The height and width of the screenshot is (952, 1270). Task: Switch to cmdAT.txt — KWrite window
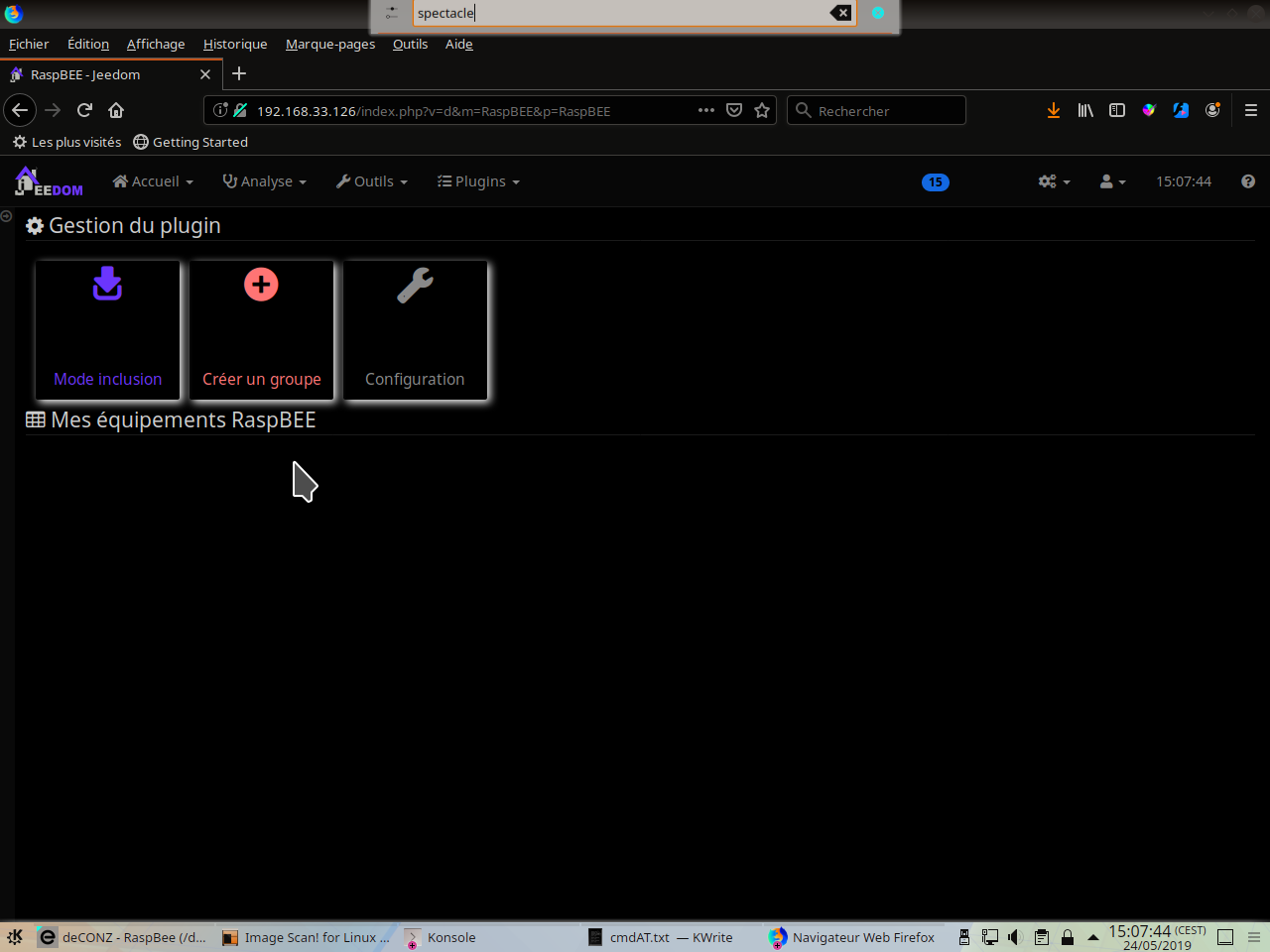672,937
